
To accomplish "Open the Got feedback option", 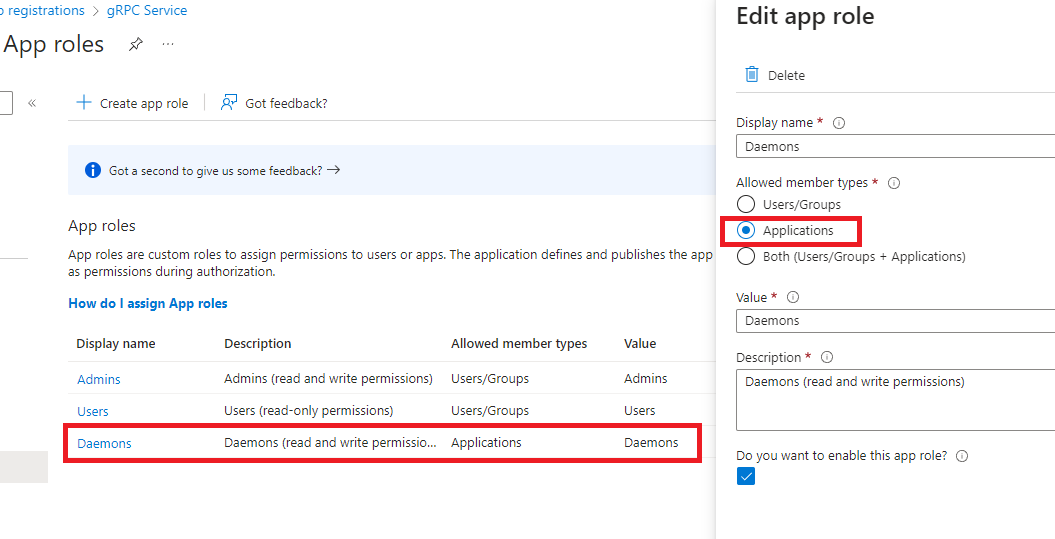I will point(274,103).
